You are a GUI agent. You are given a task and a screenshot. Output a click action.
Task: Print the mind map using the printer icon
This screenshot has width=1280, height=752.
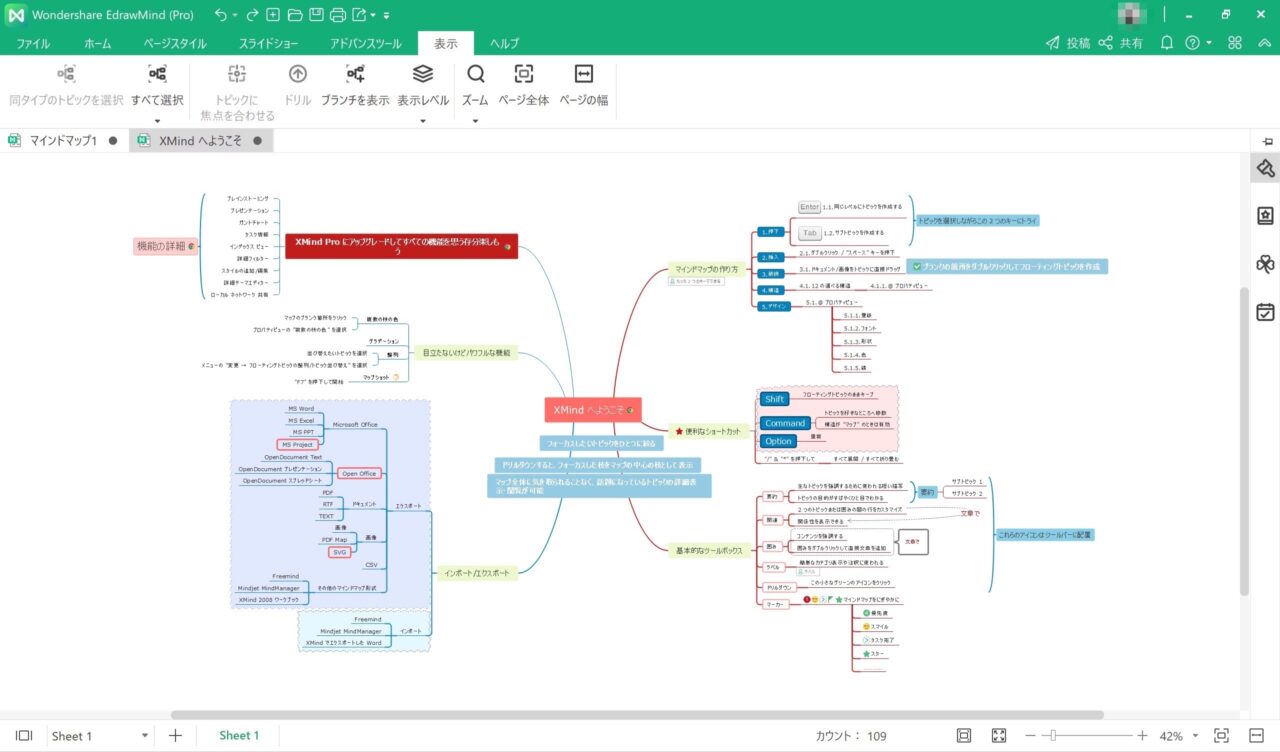pyautogui.click(x=338, y=15)
